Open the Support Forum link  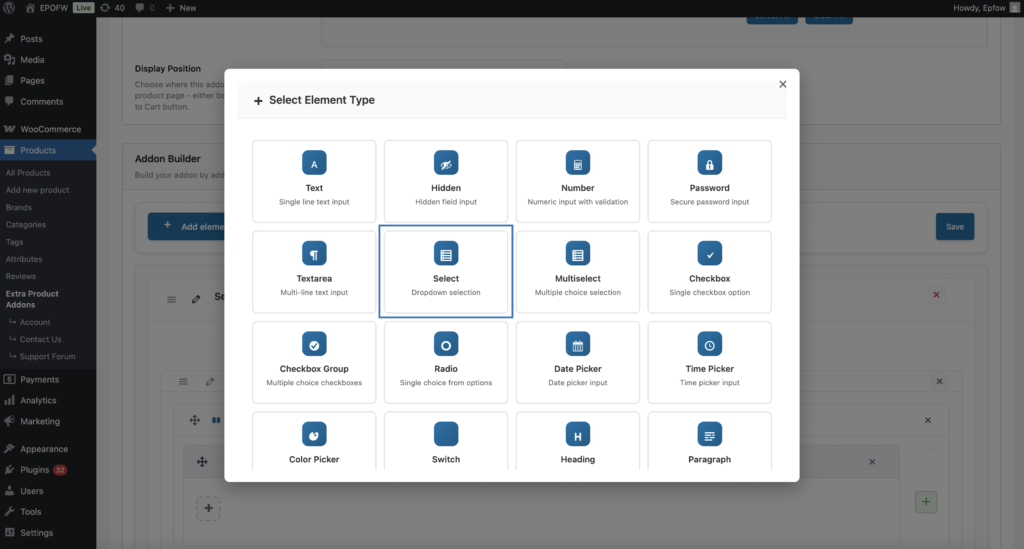(48, 357)
